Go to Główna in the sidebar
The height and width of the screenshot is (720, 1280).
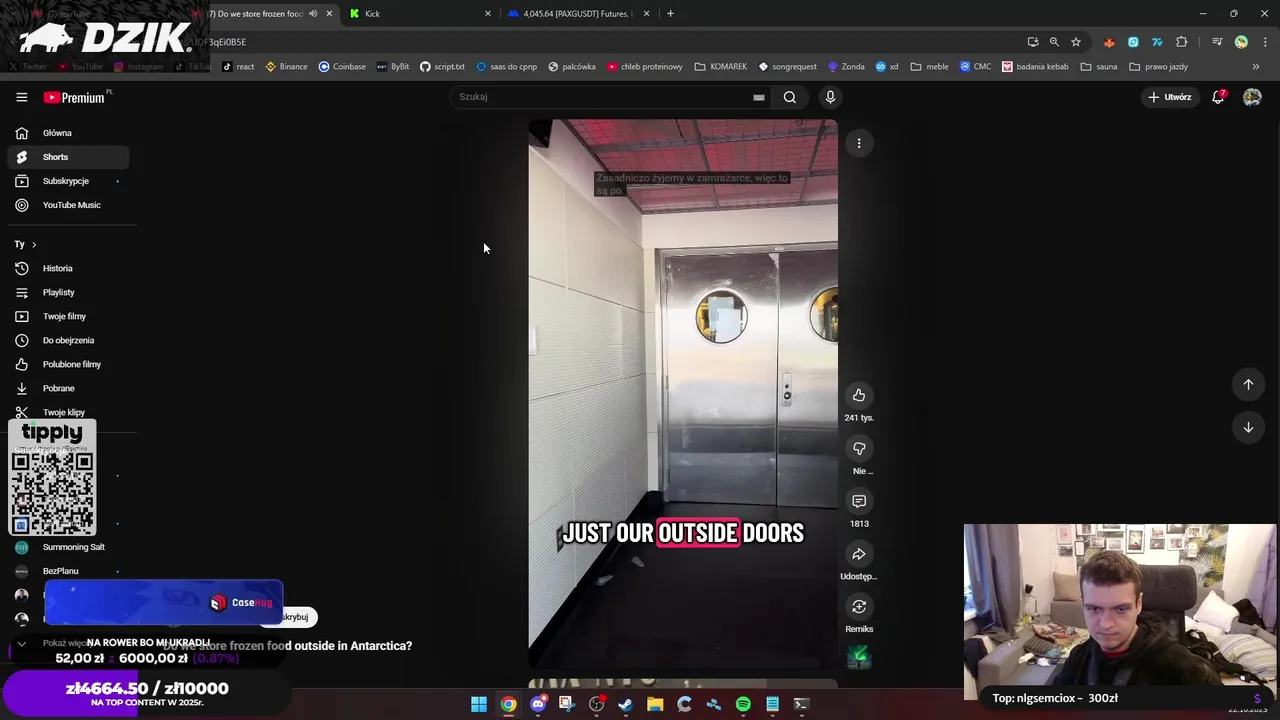click(x=68, y=133)
